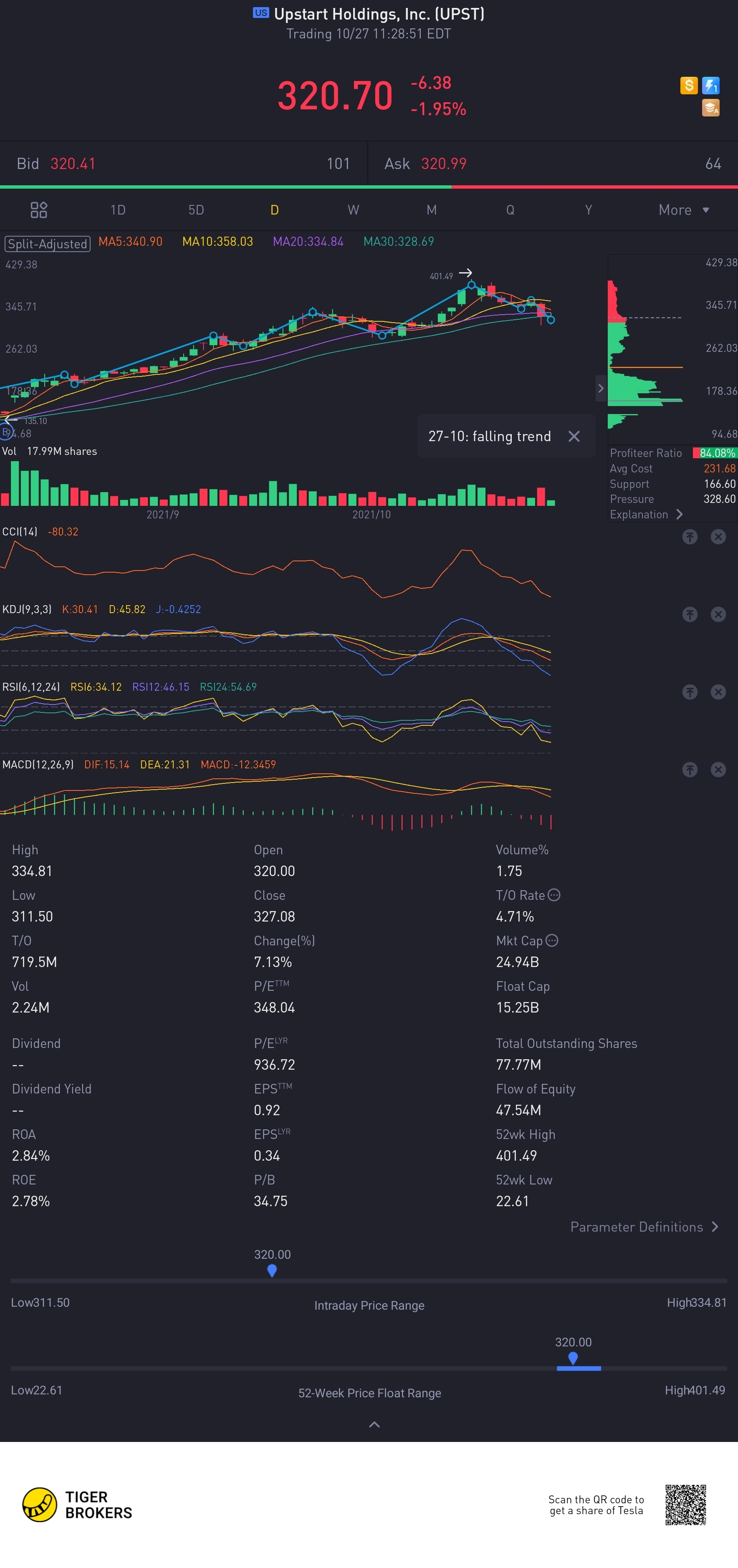Tap the orange stacked-coins badge icon
The width and height of the screenshot is (738, 1568).
[x=710, y=108]
